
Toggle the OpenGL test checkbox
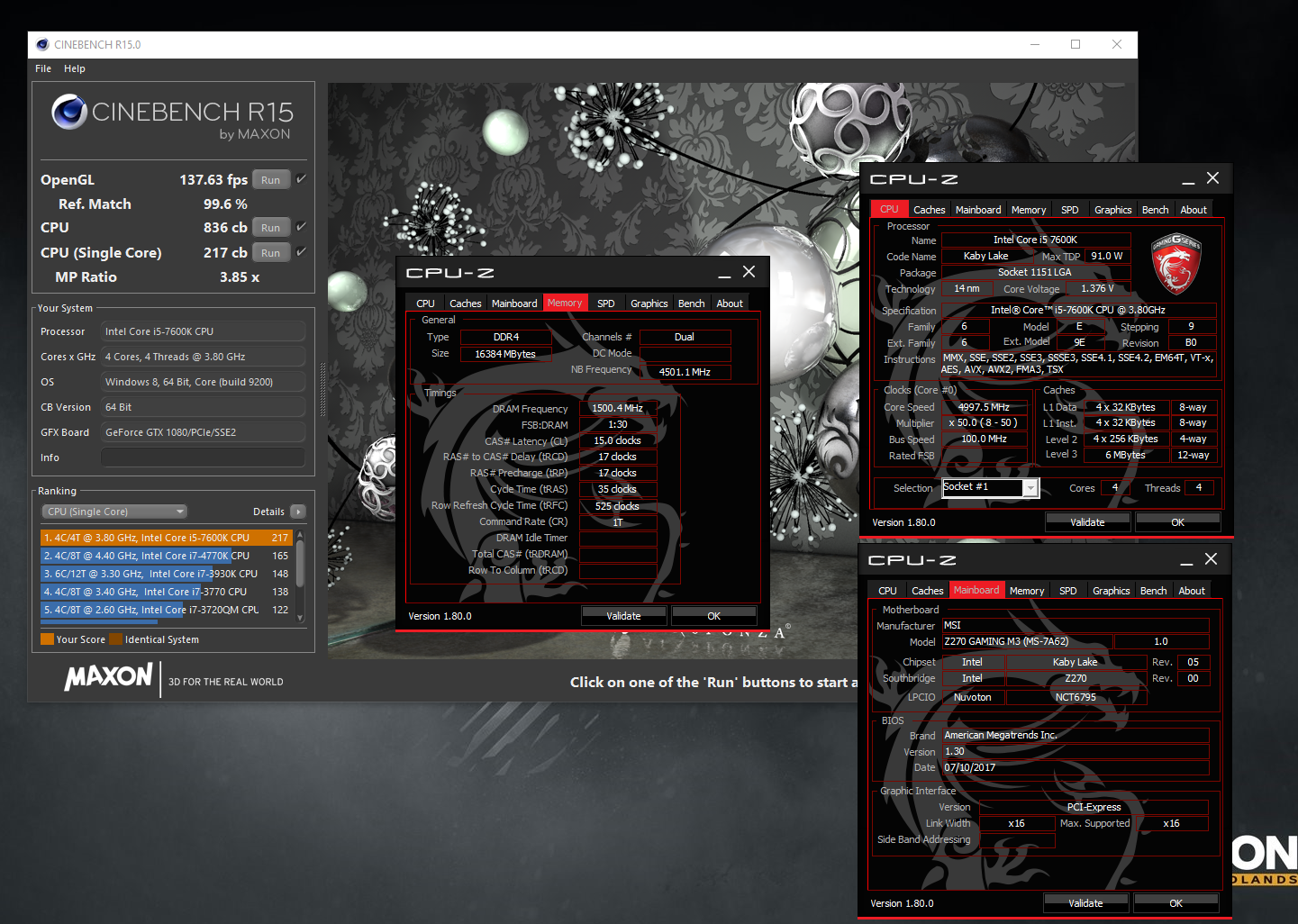(x=302, y=179)
